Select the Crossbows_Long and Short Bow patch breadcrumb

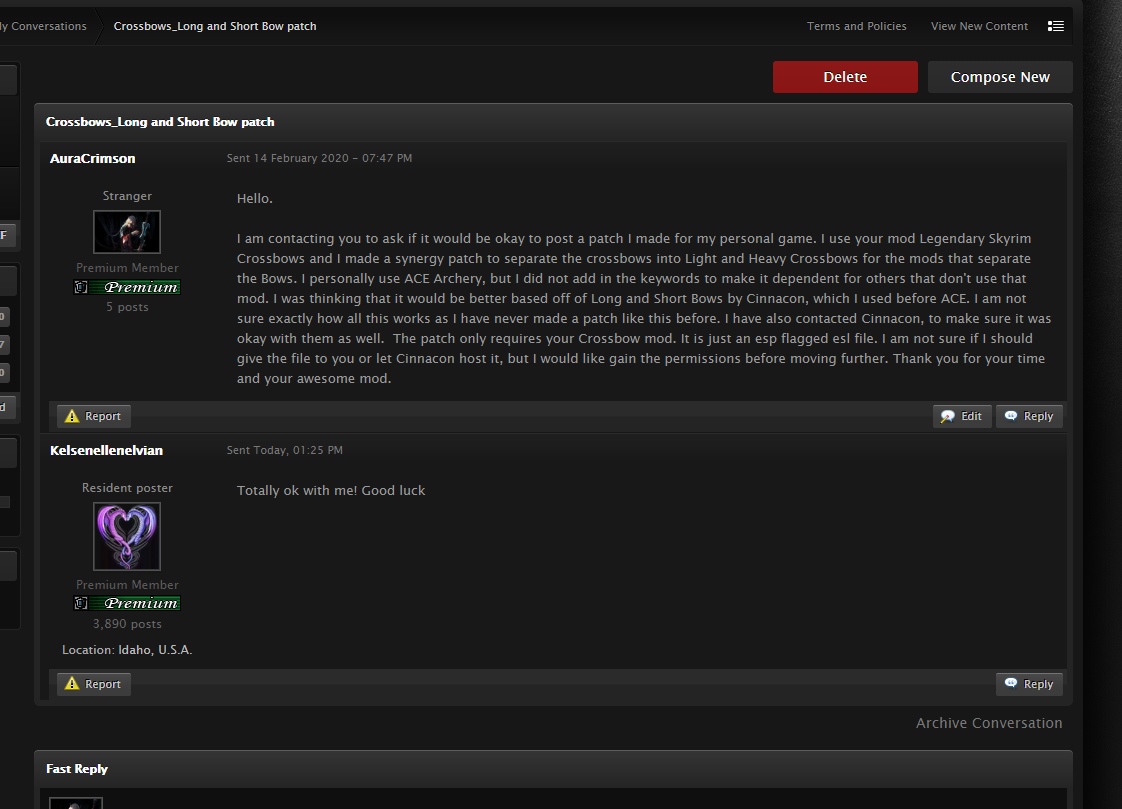tap(215, 26)
